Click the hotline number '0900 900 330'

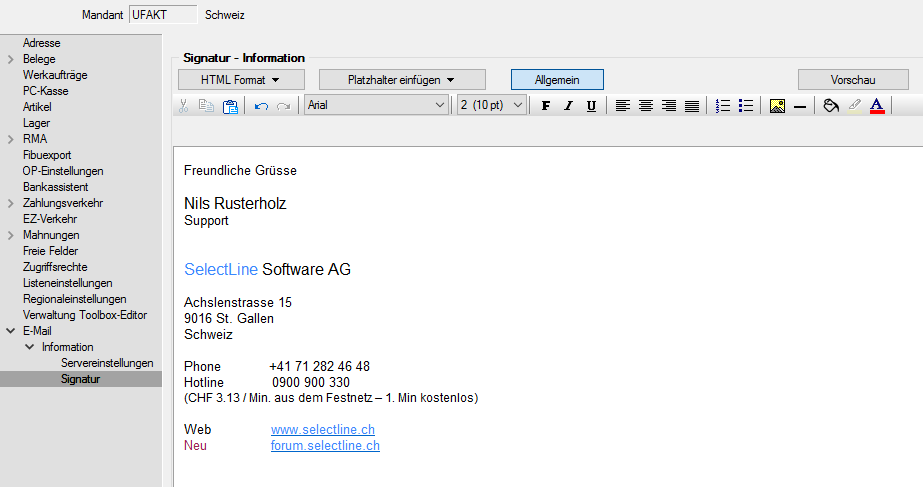click(x=311, y=383)
